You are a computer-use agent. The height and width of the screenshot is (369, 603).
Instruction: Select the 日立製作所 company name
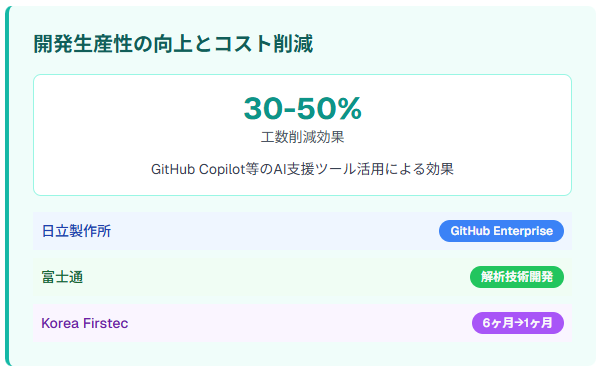pyautogui.click(x=76, y=231)
